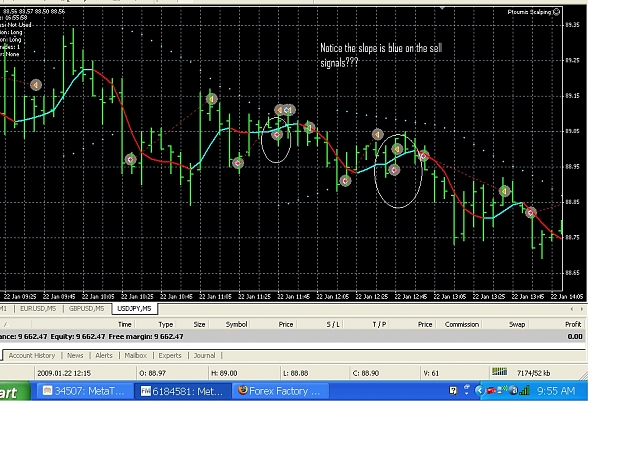Screen dimensions: 625x469
Task: Click the 2009.01.22 12:15 status bar date
Action: [64, 373]
